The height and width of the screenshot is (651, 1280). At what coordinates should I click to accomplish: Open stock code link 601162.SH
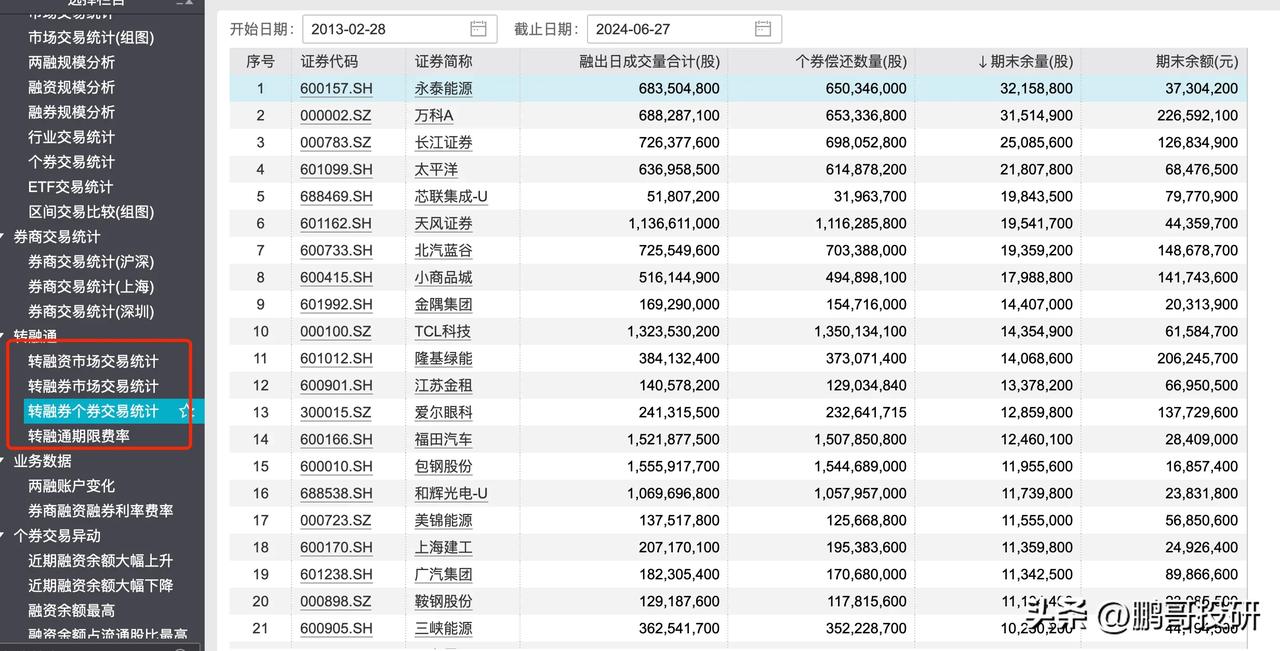(336, 224)
